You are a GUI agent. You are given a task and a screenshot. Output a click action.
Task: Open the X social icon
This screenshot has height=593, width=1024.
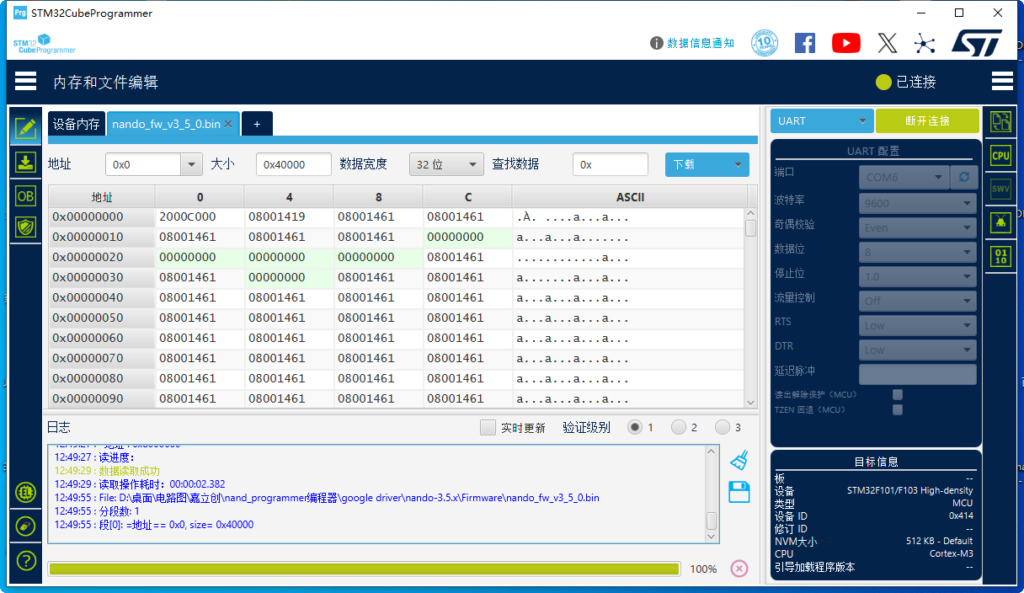[887, 43]
